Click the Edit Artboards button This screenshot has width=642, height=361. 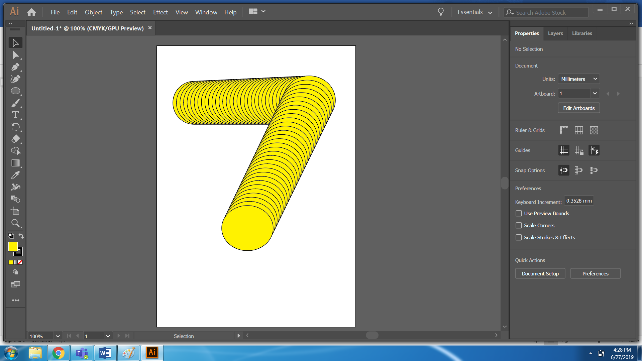tap(579, 108)
